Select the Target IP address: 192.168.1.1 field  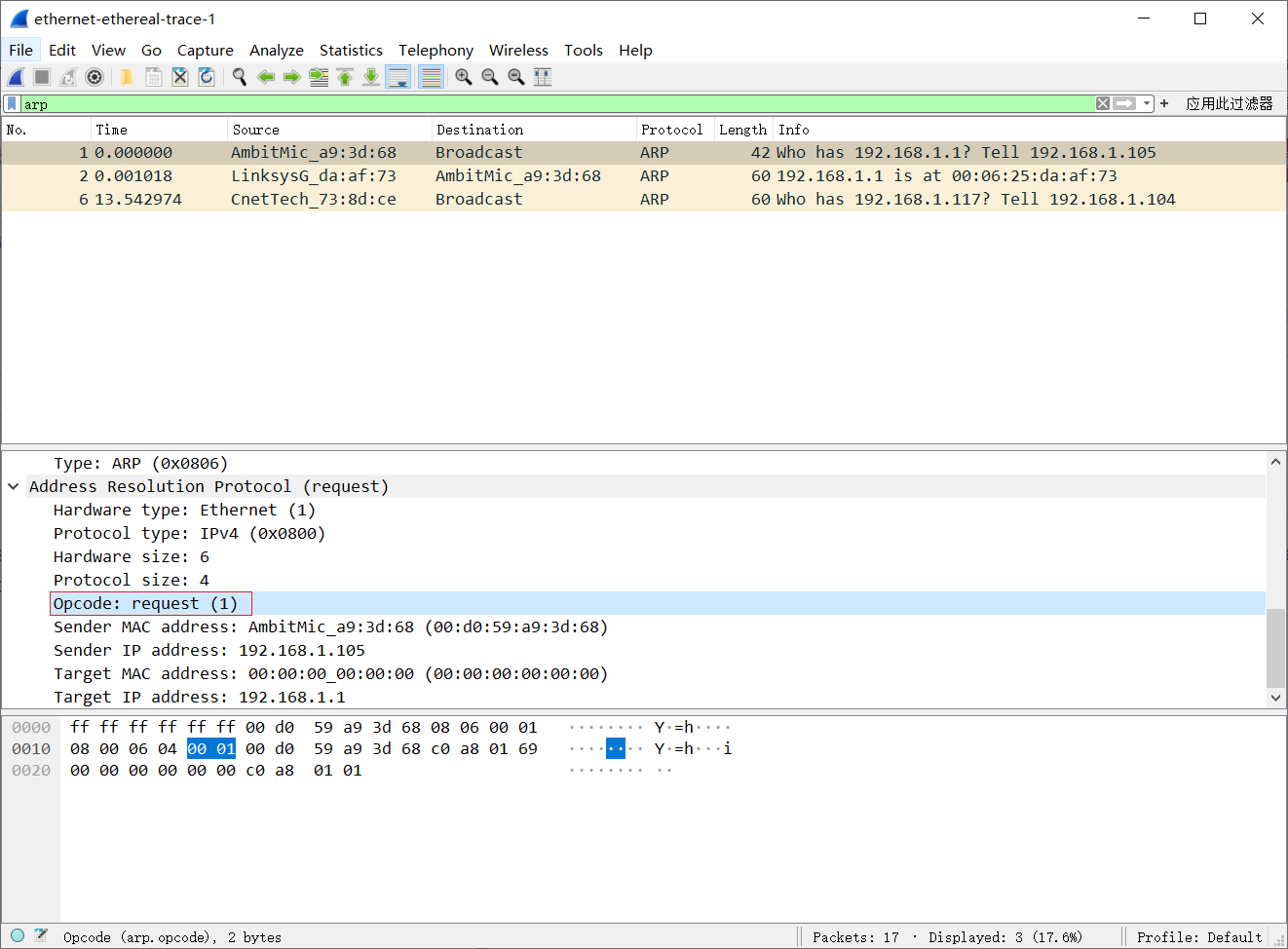200,697
